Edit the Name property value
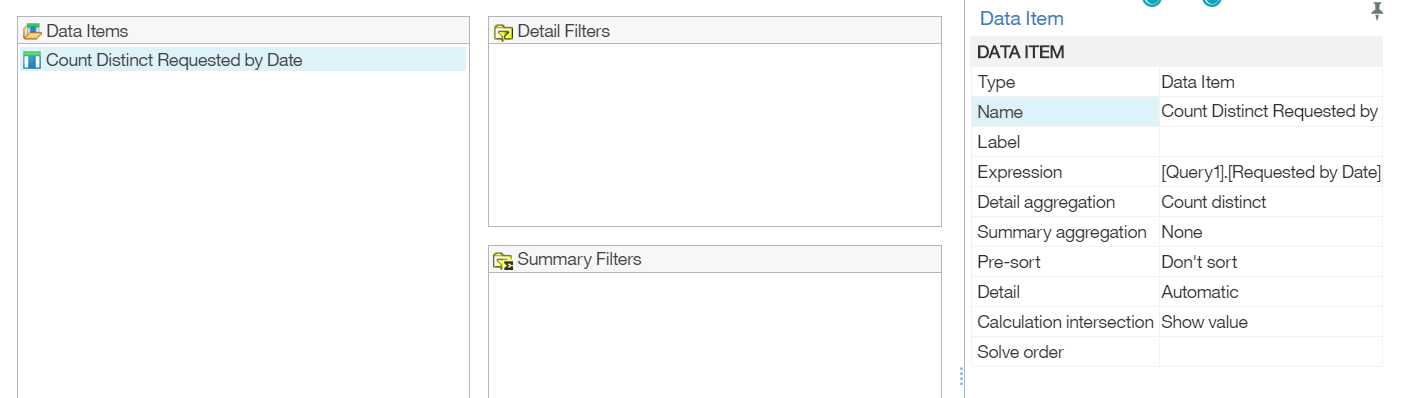 point(1271,112)
